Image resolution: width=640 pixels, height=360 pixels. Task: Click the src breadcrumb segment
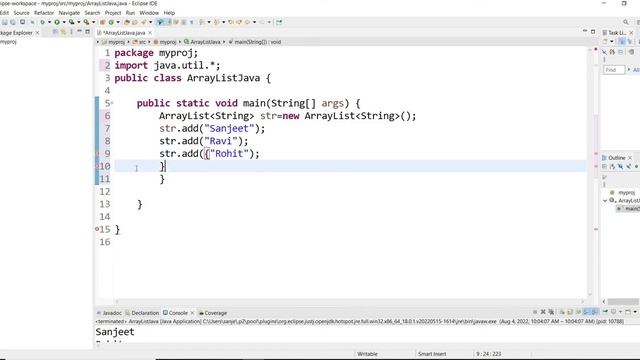coord(139,42)
